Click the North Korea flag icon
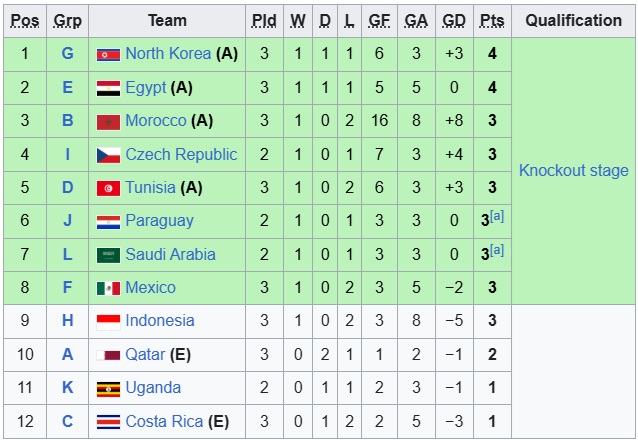This screenshot has height=440, width=638. click(x=108, y=54)
